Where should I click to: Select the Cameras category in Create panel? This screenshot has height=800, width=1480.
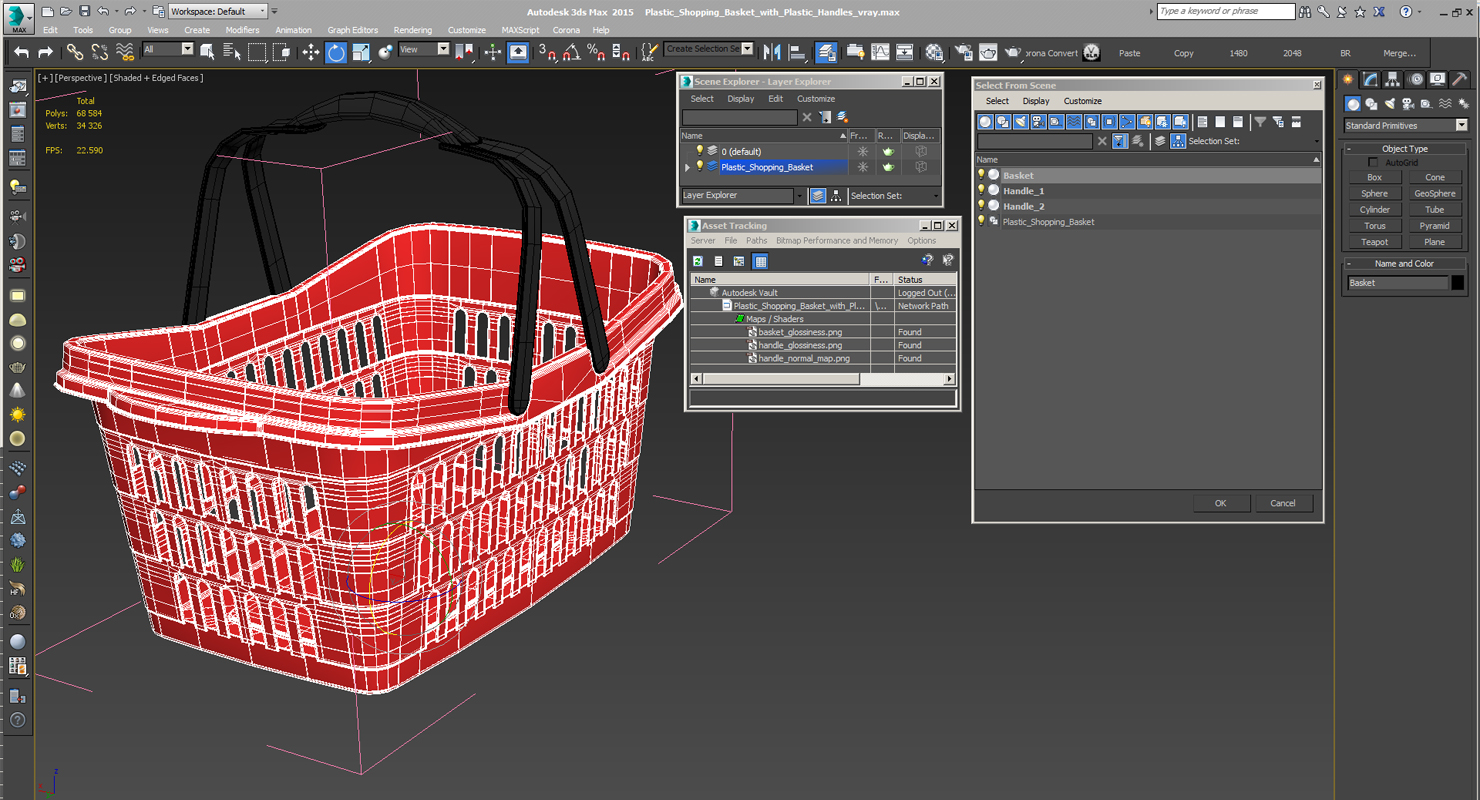point(1408,104)
